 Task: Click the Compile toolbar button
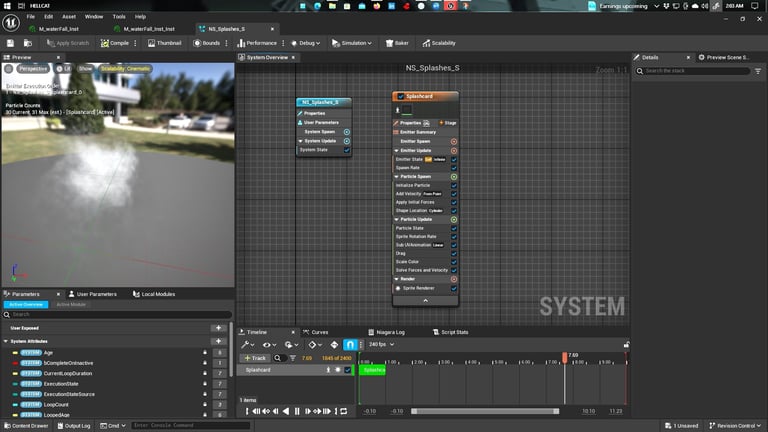point(115,43)
